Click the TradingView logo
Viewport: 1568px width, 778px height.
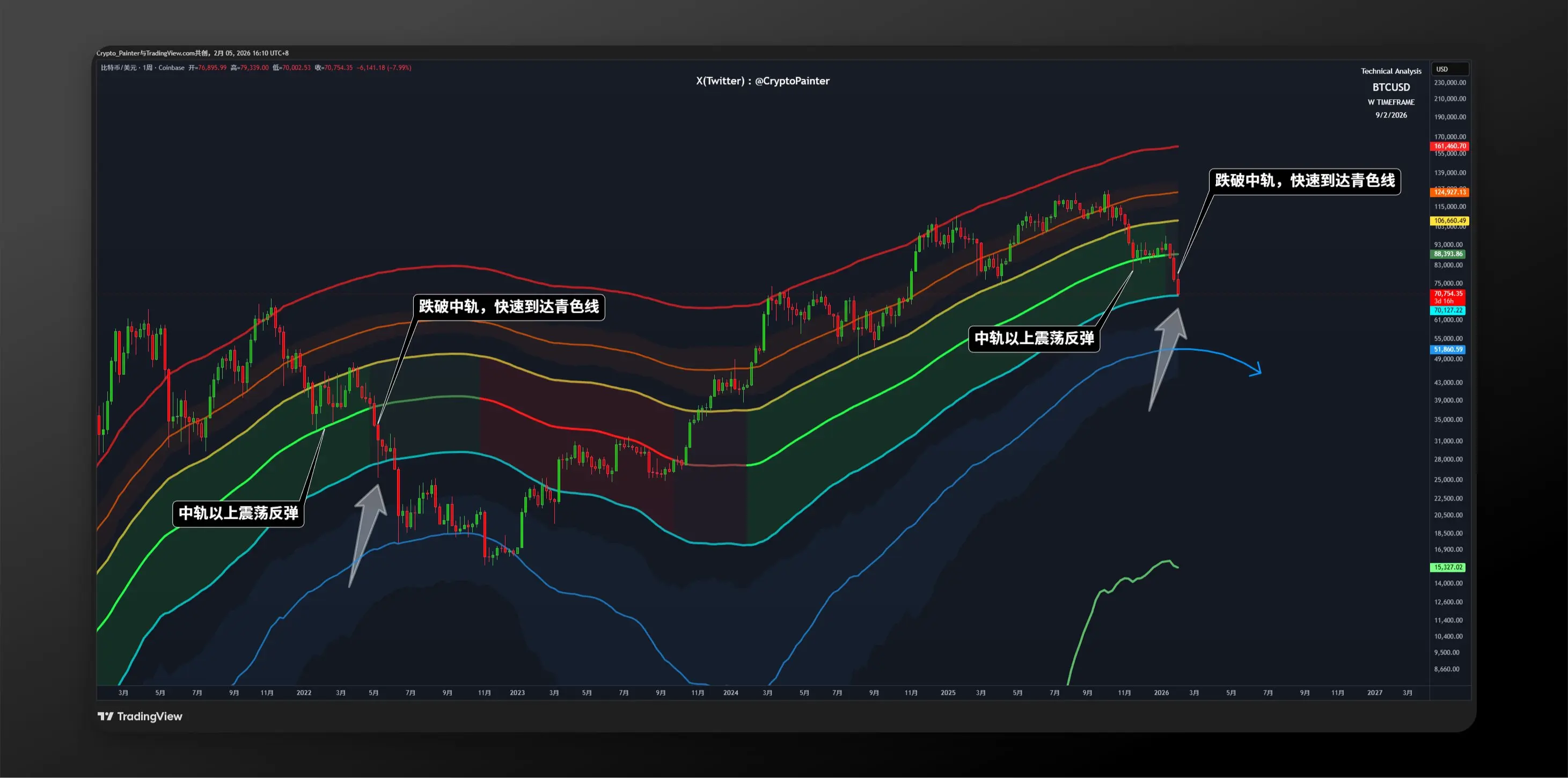140,716
